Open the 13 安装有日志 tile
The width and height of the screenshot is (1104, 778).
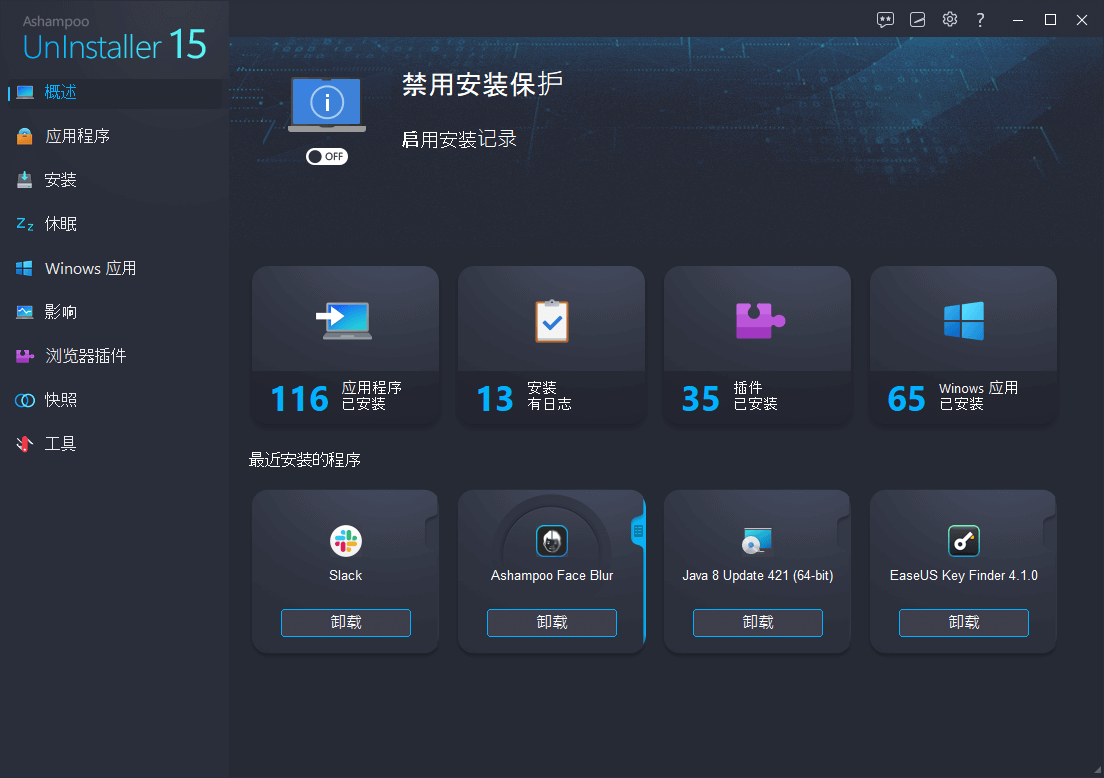click(x=551, y=345)
